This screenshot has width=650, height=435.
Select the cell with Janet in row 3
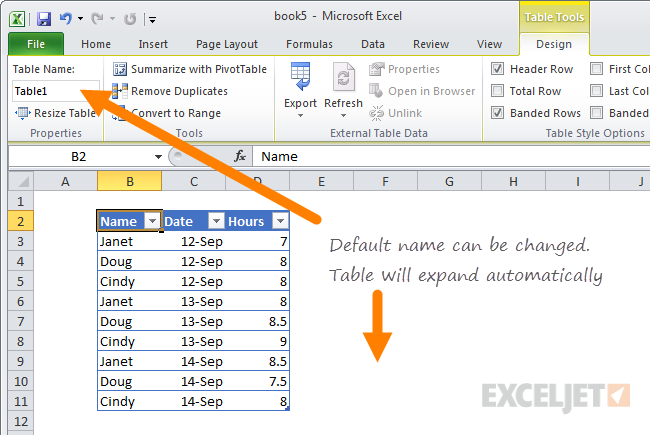click(x=129, y=242)
